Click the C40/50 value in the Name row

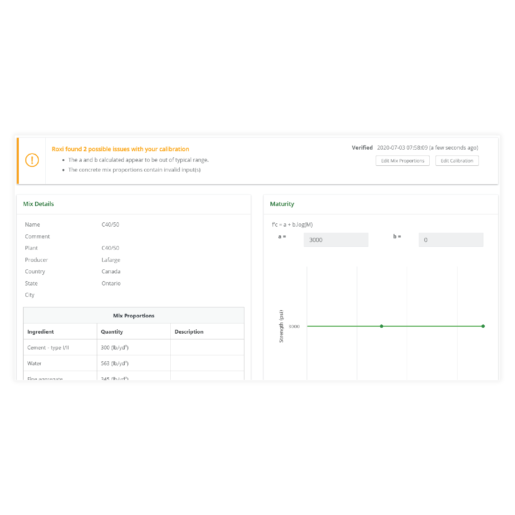click(110, 225)
